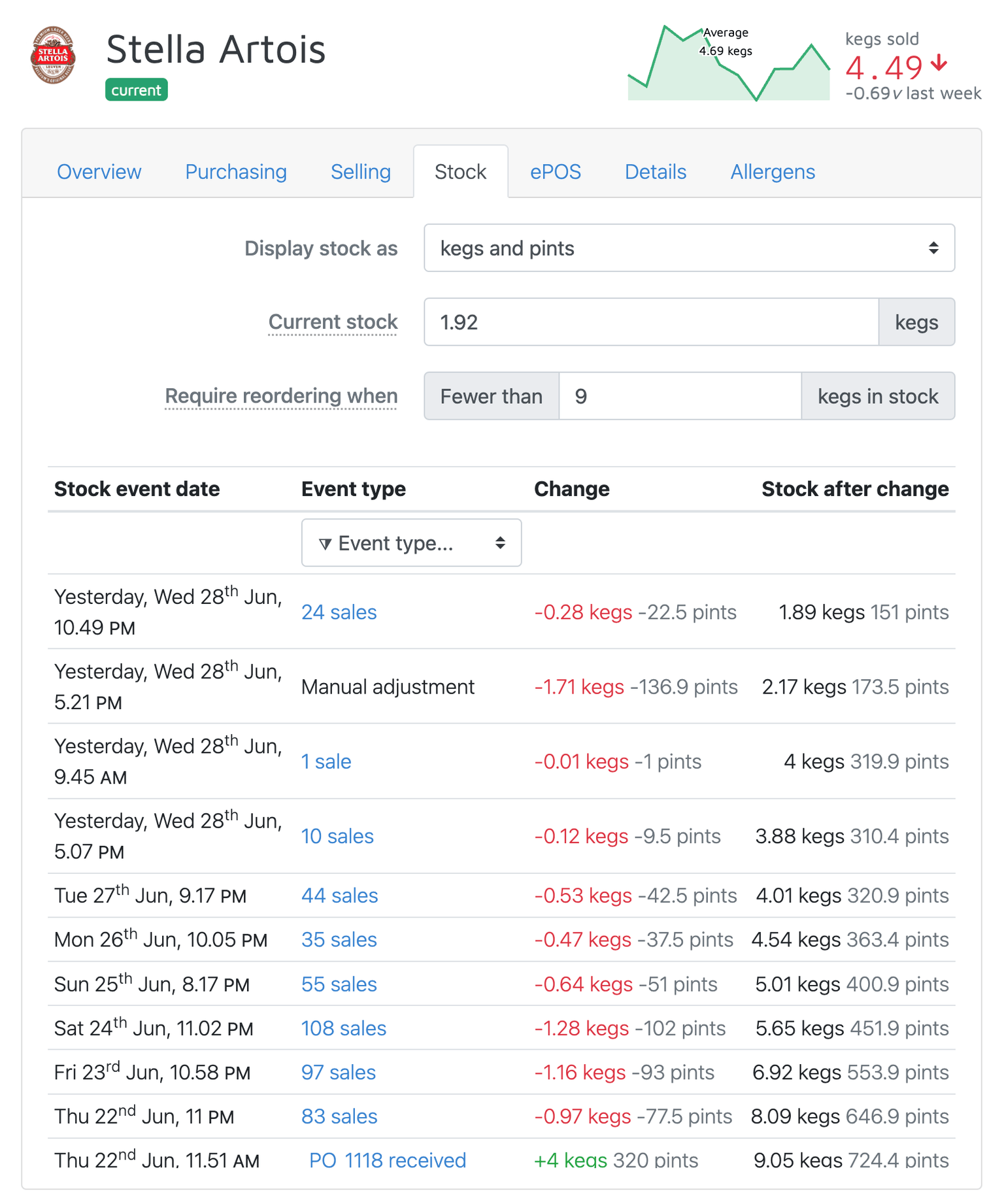Click the green 'current' status badge

(137, 90)
